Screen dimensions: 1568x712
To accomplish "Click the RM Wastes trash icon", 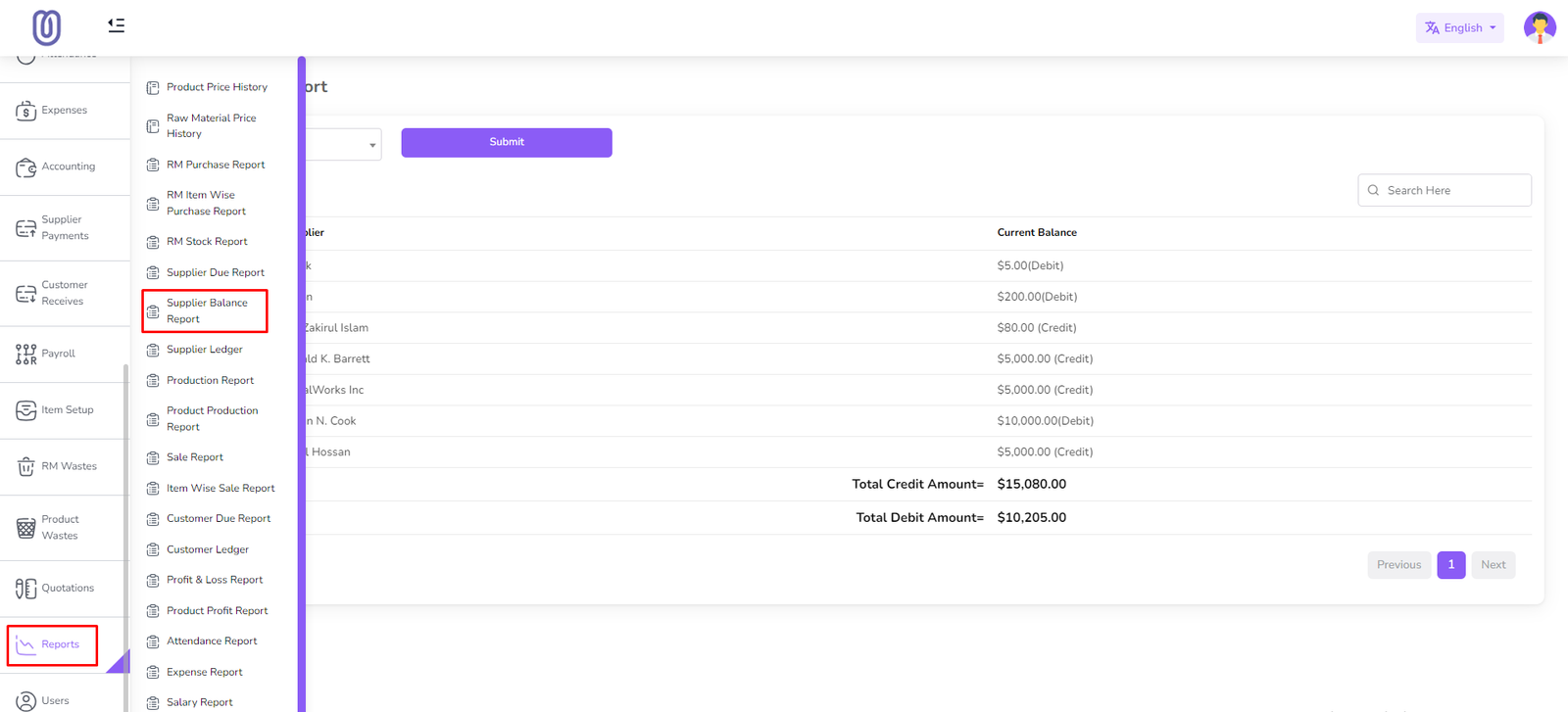I will point(26,467).
